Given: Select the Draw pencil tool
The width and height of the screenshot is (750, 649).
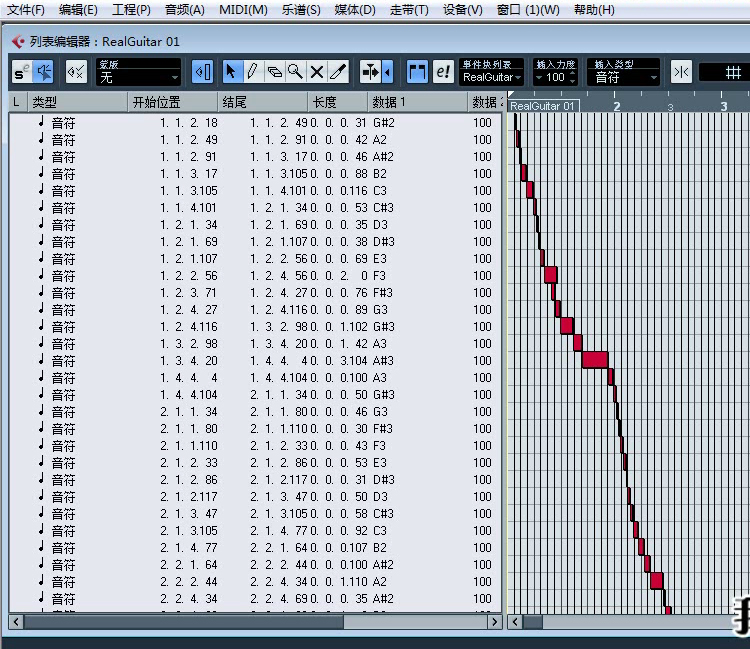Looking at the screenshot, I should pyautogui.click(x=252, y=72).
